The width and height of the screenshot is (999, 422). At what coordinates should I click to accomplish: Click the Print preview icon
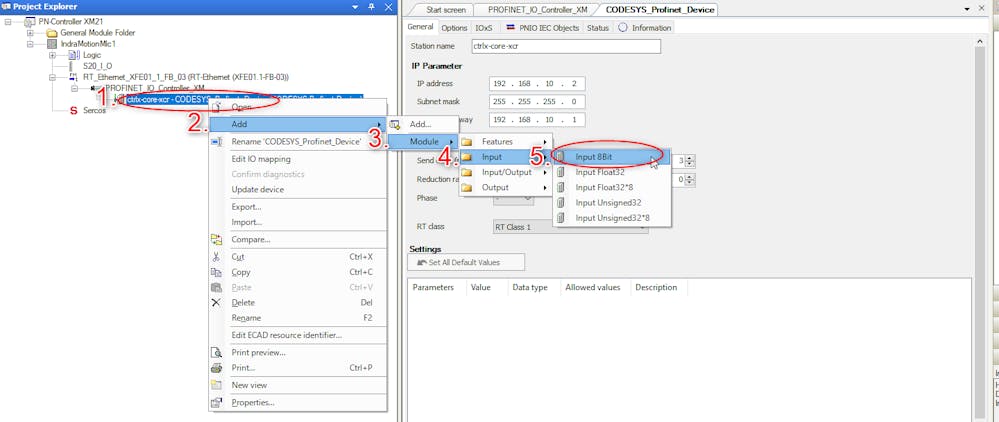click(217, 353)
